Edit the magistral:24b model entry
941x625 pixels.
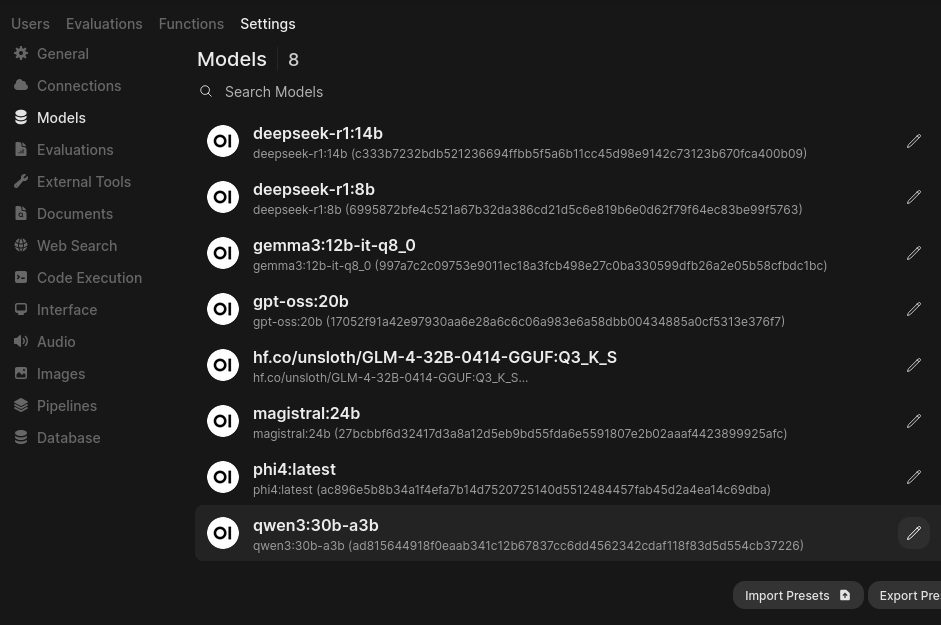tap(913, 421)
